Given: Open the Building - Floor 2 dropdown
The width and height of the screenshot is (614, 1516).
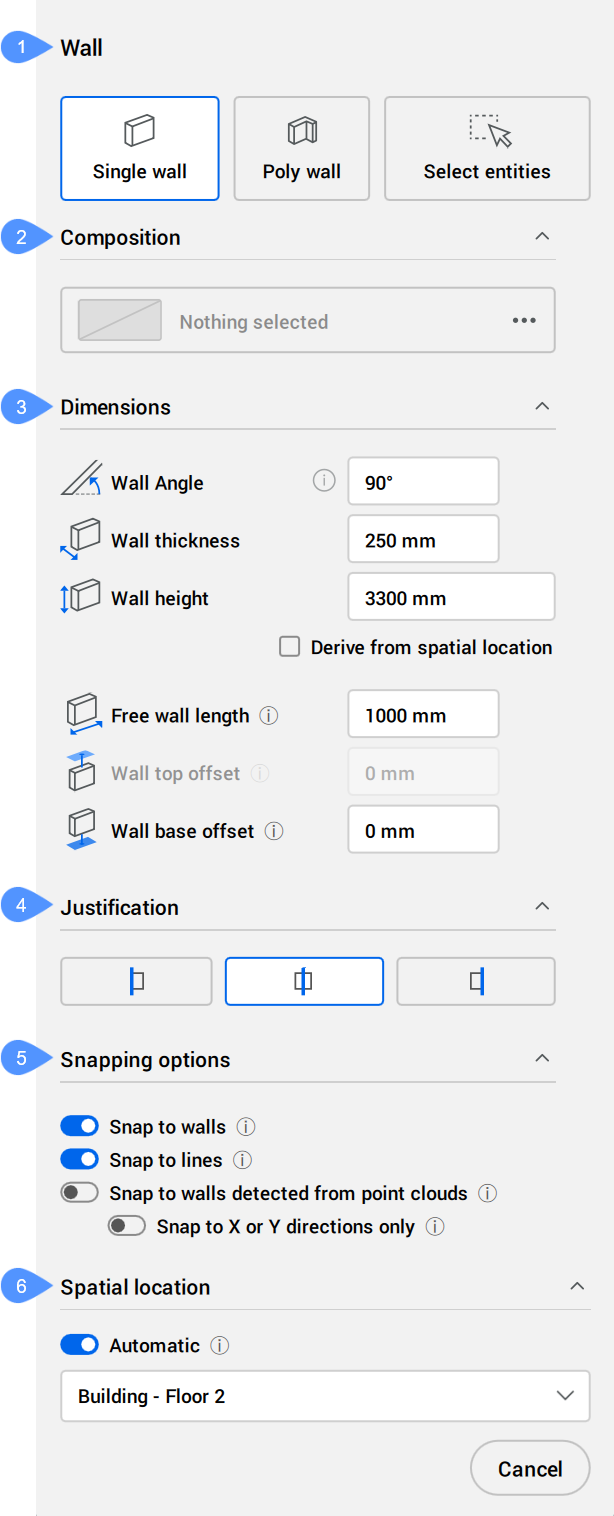Looking at the screenshot, I should [x=325, y=1396].
